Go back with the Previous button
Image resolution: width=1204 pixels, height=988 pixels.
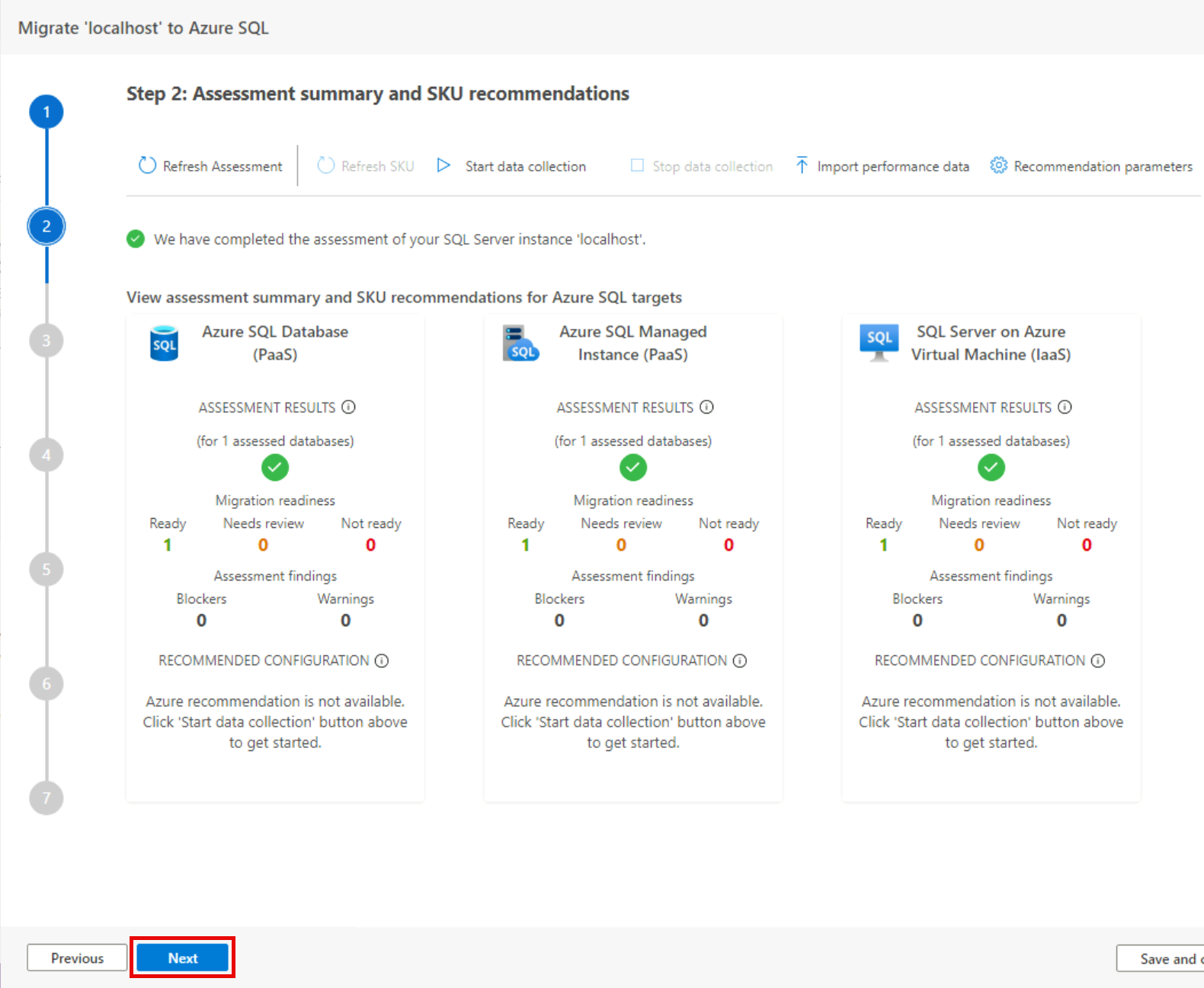coord(77,958)
